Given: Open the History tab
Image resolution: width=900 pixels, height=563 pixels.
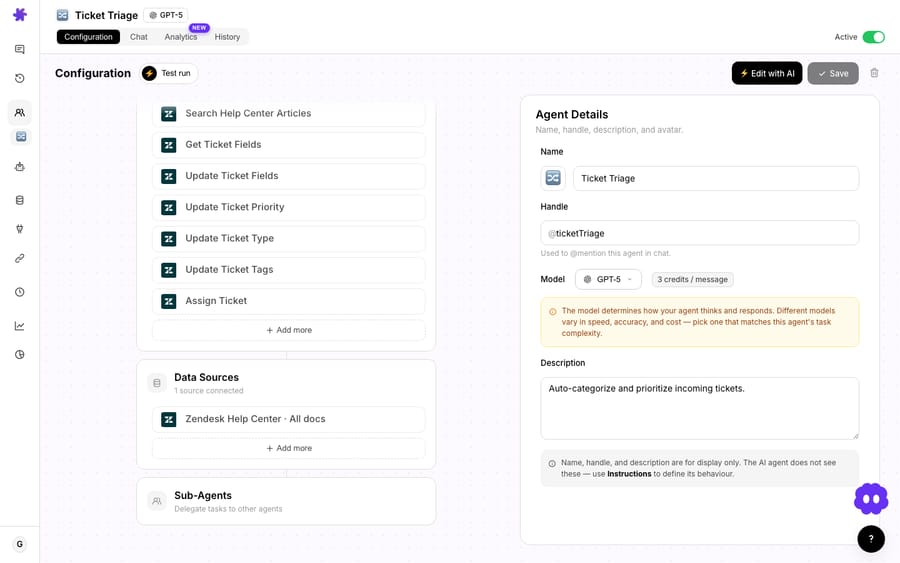Looking at the screenshot, I should click(x=227, y=37).
